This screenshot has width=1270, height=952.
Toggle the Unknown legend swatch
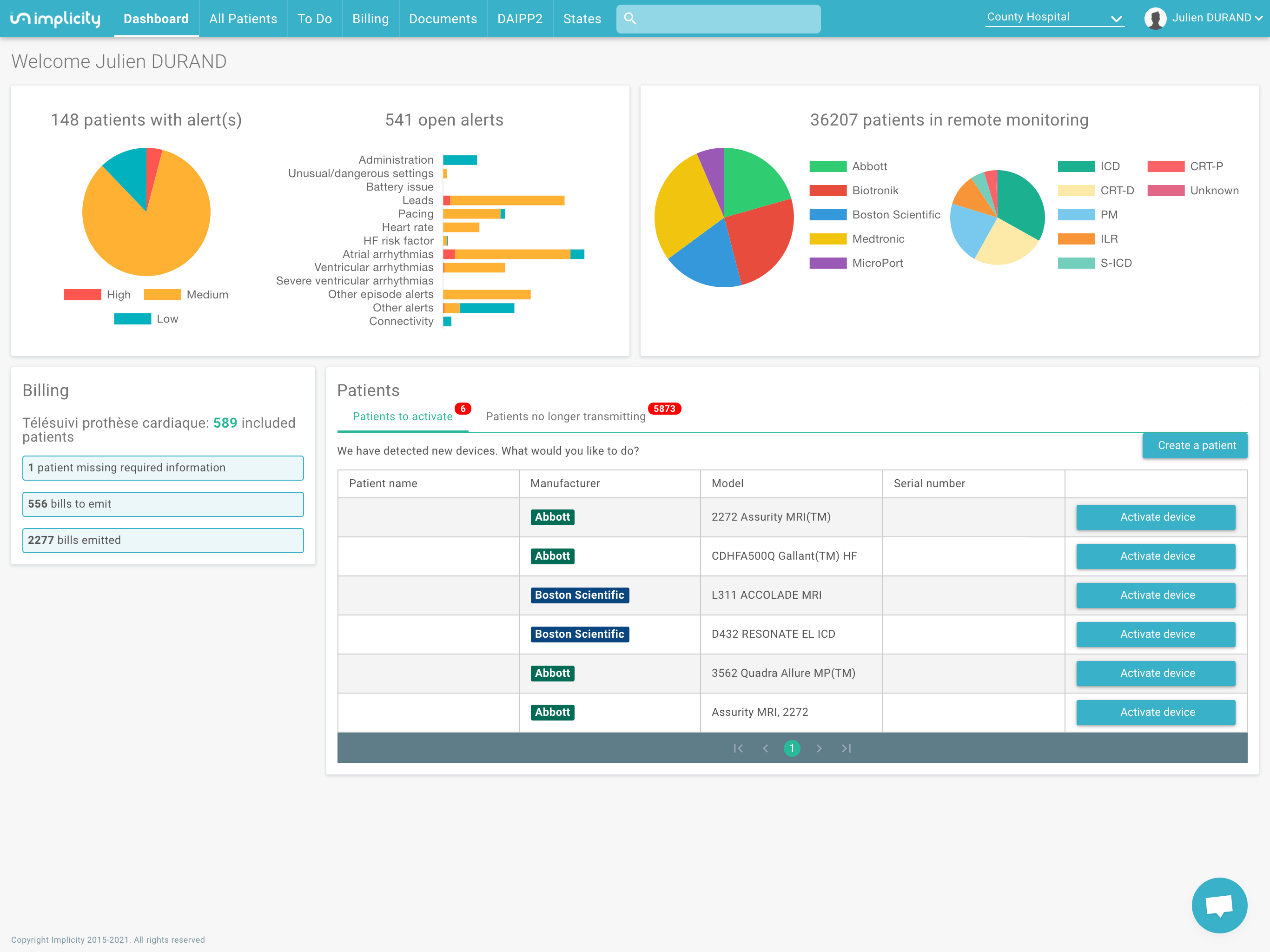pos(1166,191)
